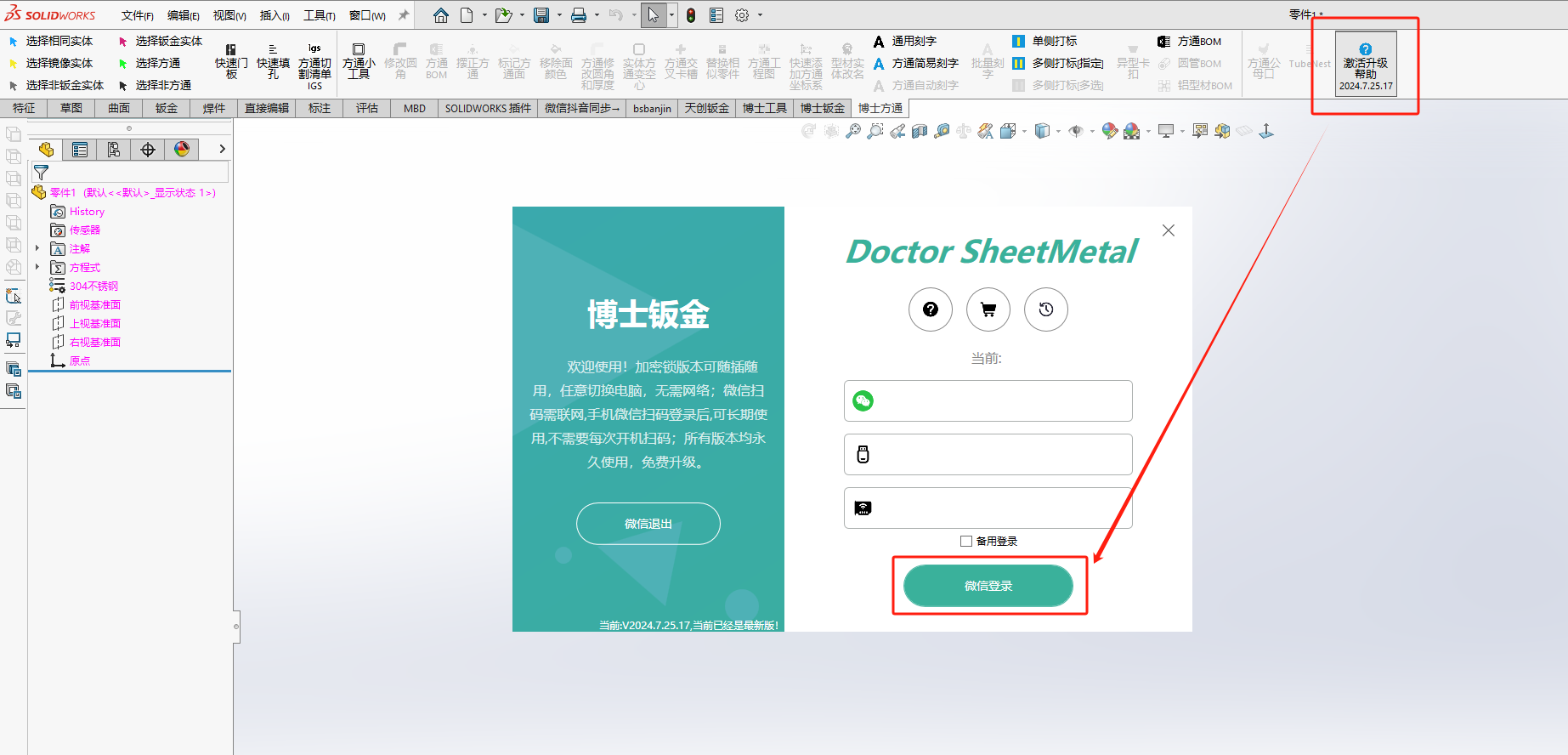Open the Hide/Show Items eye dropdown arrow
This screenshot has width=1568, height=755.
(x=1092, y=131)
